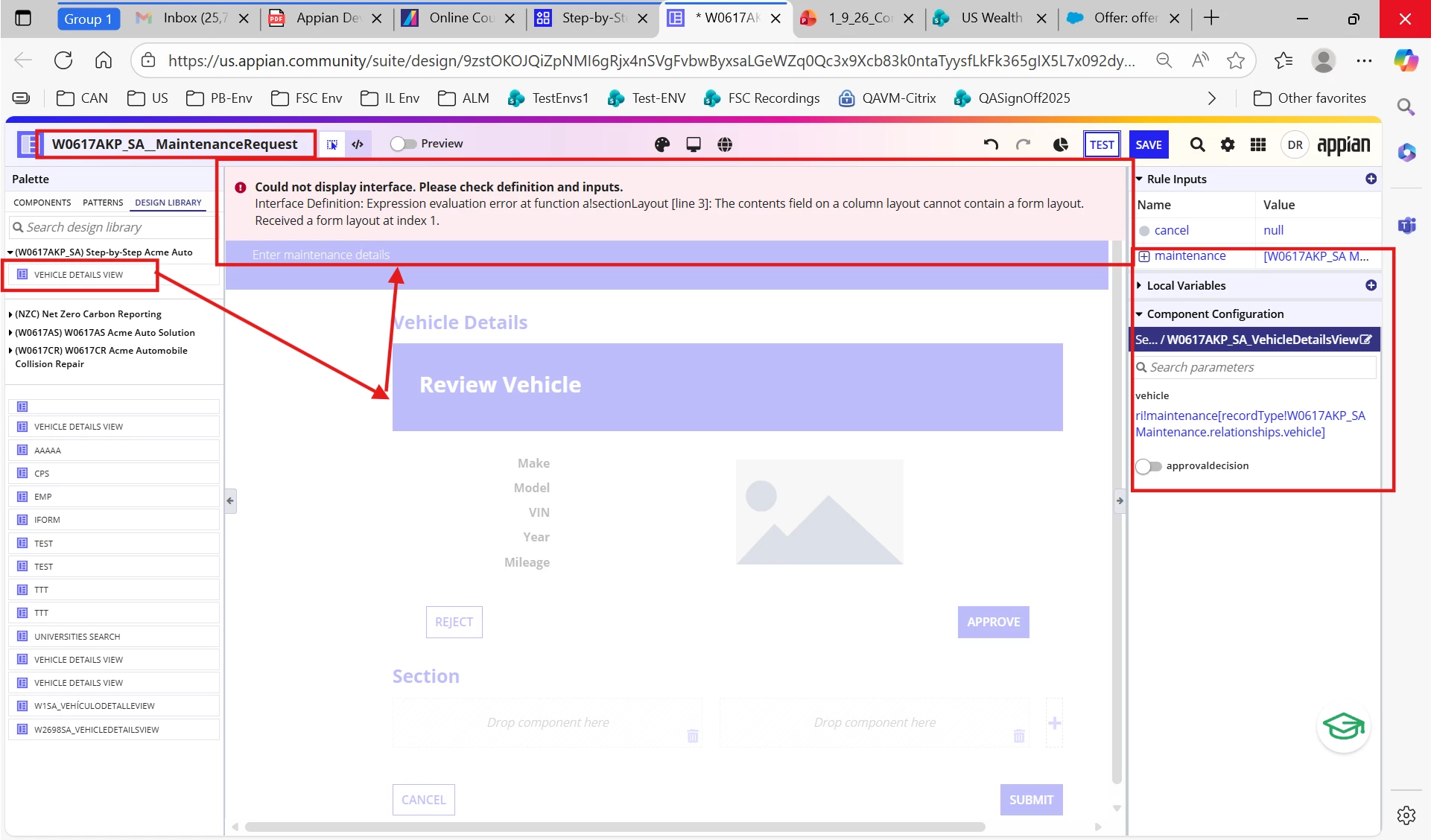This screenshot has width=1431, height=840.
Task: Open the Other favorites folder
Action: [x=1310, y=98]
